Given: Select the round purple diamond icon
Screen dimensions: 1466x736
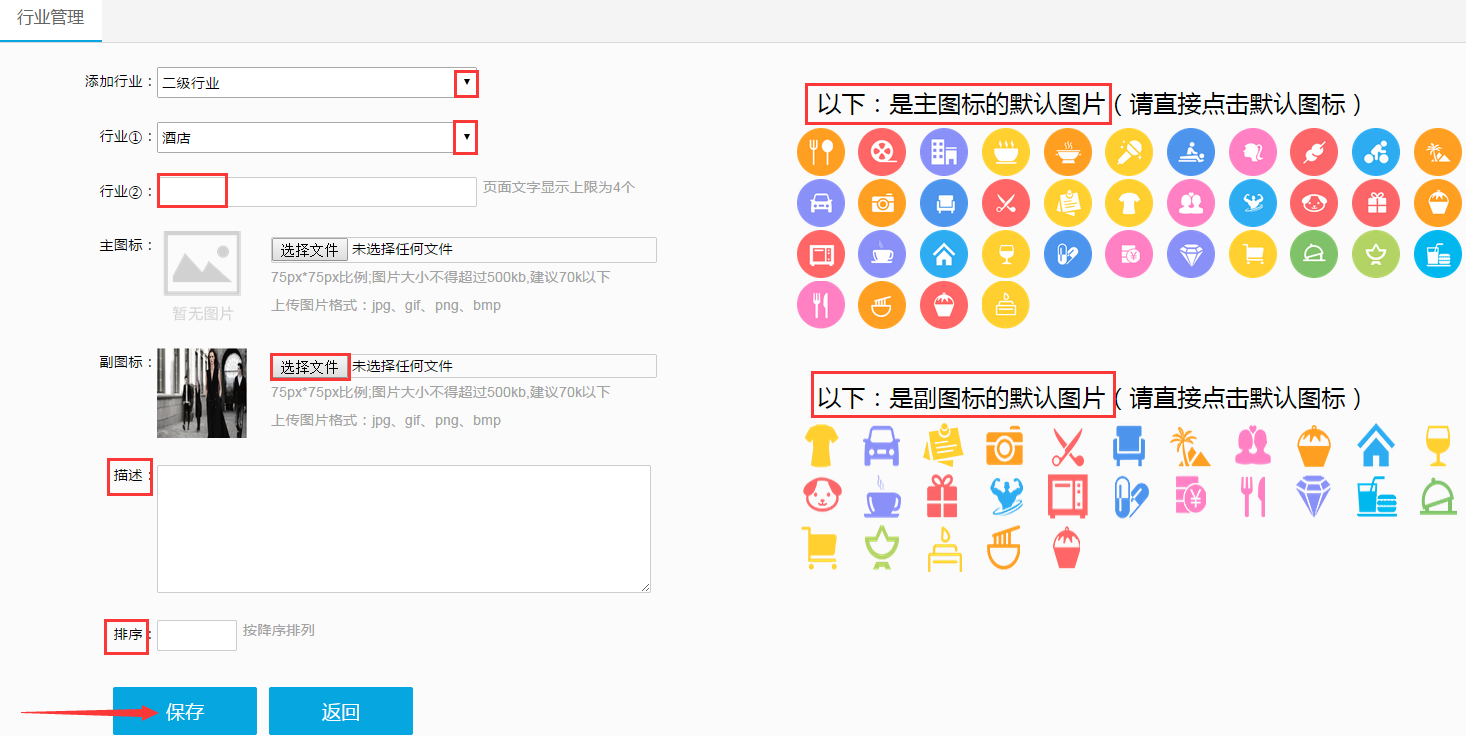Looking at the screenshot, I should click(1191, 254).
